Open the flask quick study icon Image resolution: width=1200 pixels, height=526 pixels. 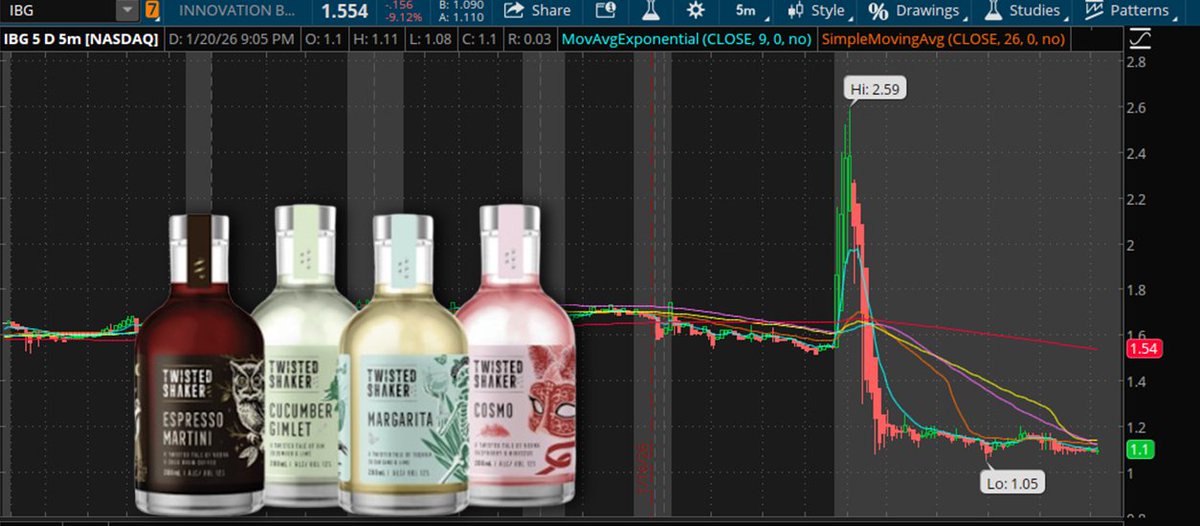coord(649,11)
